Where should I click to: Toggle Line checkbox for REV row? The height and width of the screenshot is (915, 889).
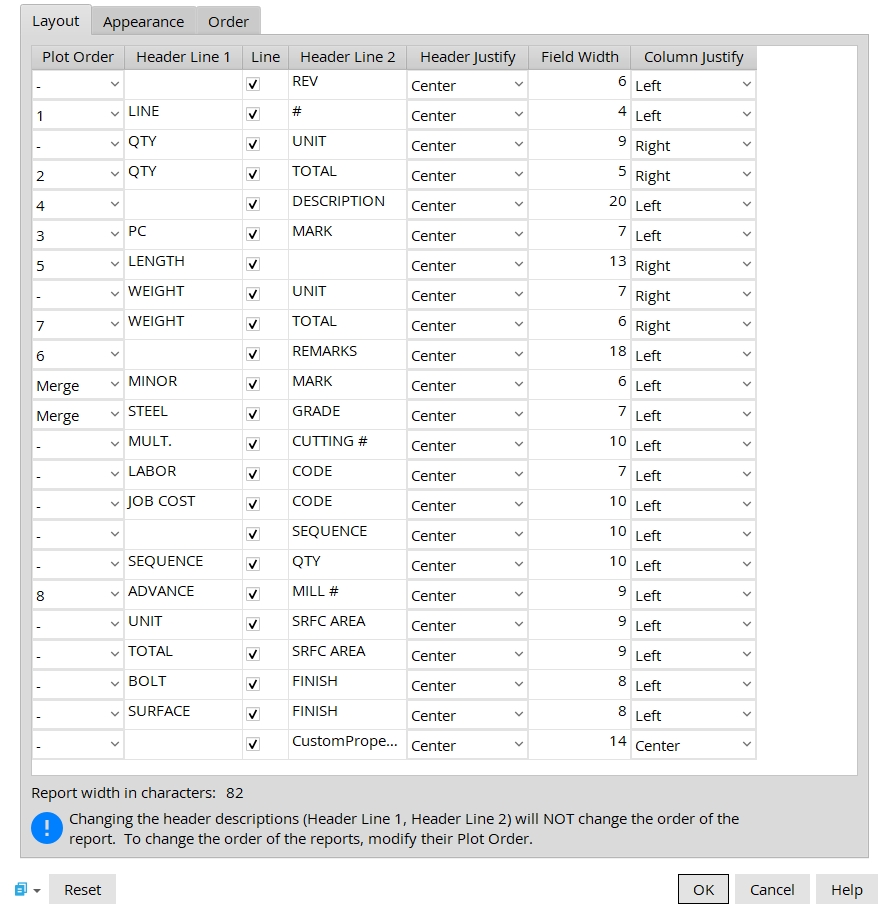(x=253, y=85)
